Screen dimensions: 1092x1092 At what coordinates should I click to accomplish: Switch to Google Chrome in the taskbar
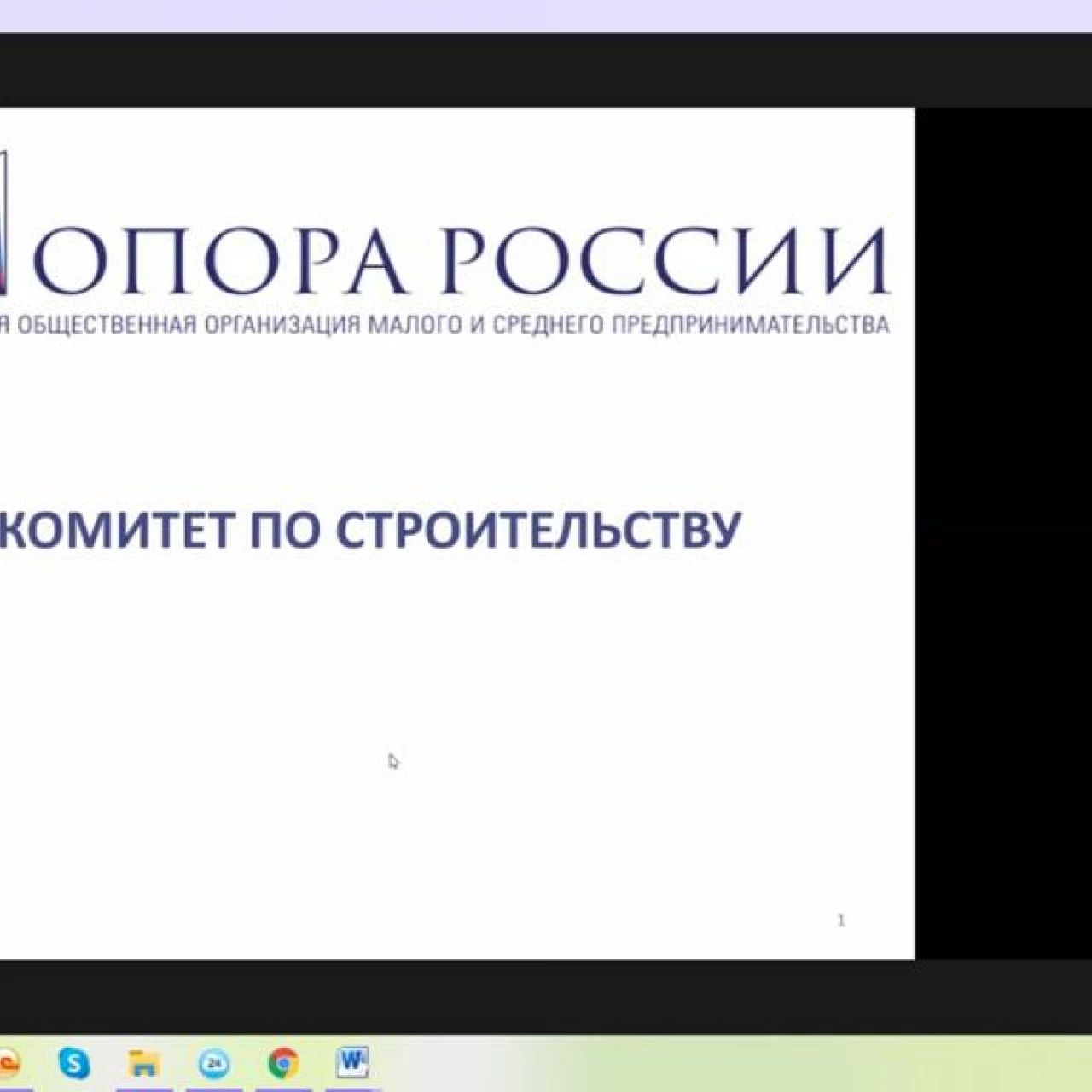283,1063
